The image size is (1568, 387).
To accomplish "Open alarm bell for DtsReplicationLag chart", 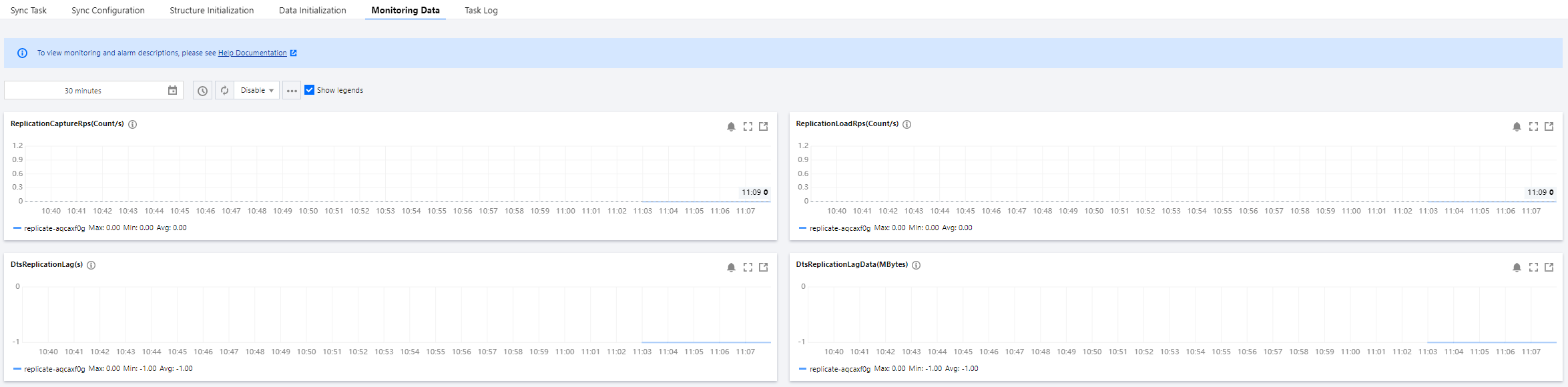I will tap(731, 268).
